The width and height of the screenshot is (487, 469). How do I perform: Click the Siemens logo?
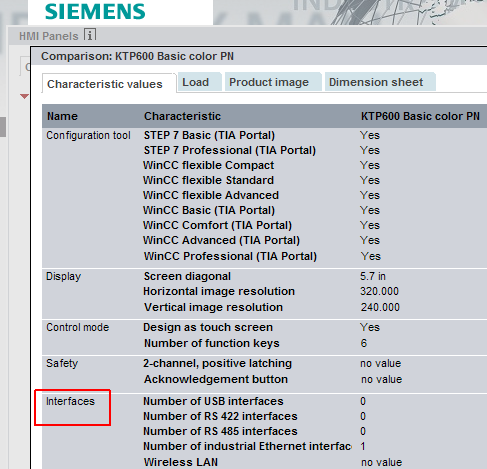click(95, 11)
